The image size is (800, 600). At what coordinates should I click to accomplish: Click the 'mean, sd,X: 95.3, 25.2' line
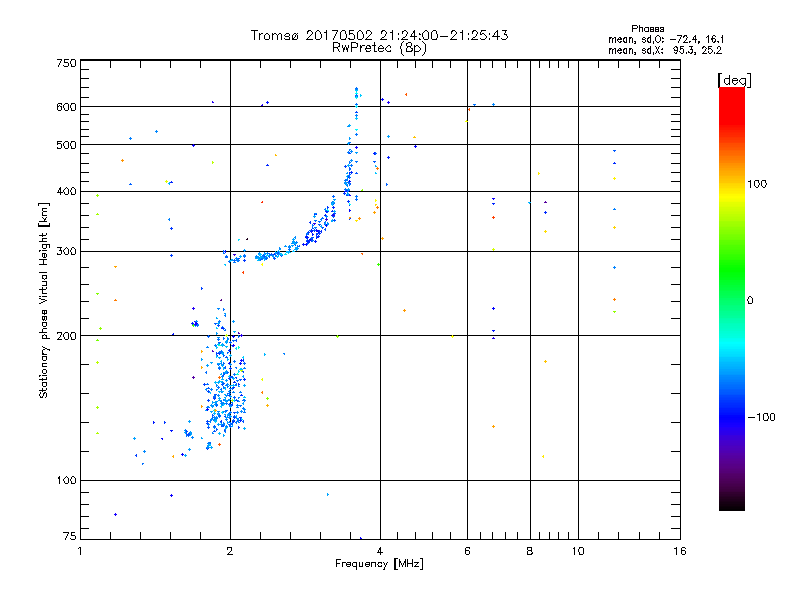665,50
